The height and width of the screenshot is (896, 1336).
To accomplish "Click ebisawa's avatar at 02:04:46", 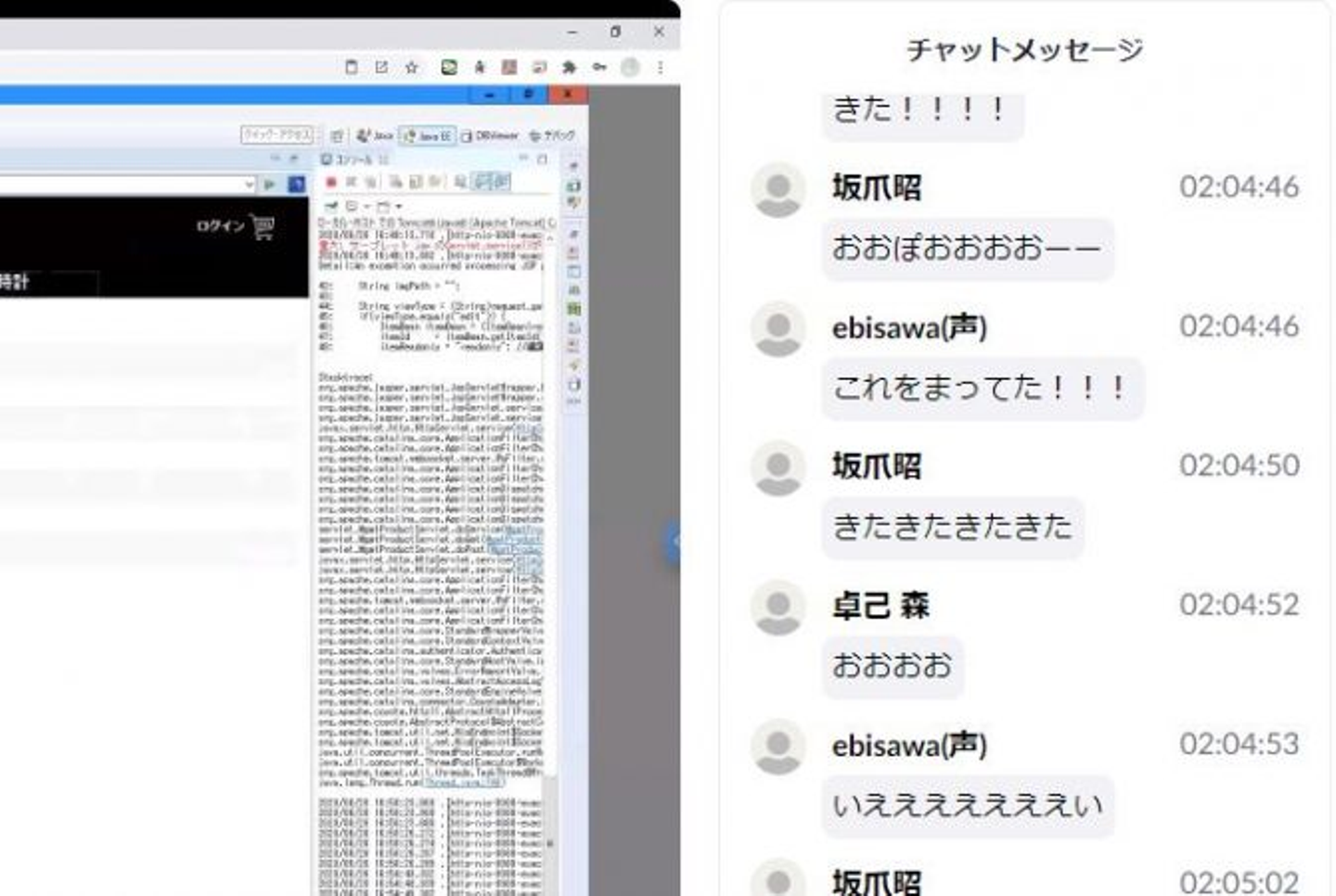I will click(778, 329).
